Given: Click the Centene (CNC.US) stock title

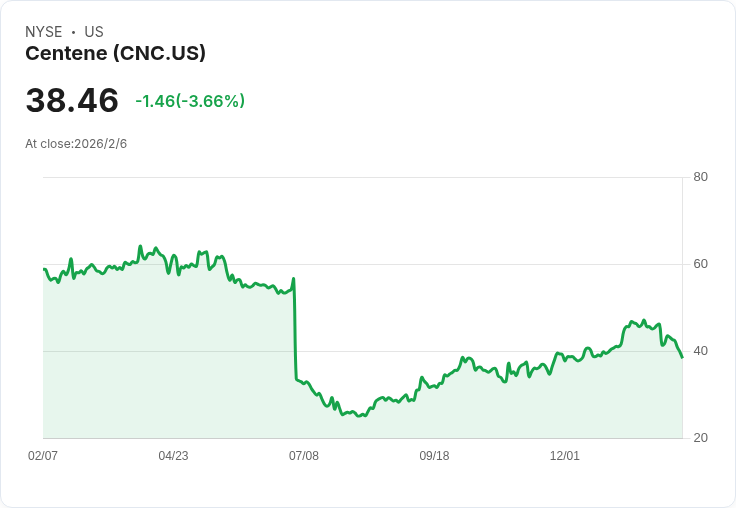Looking at the screenshot, I should tap(115, 54).
